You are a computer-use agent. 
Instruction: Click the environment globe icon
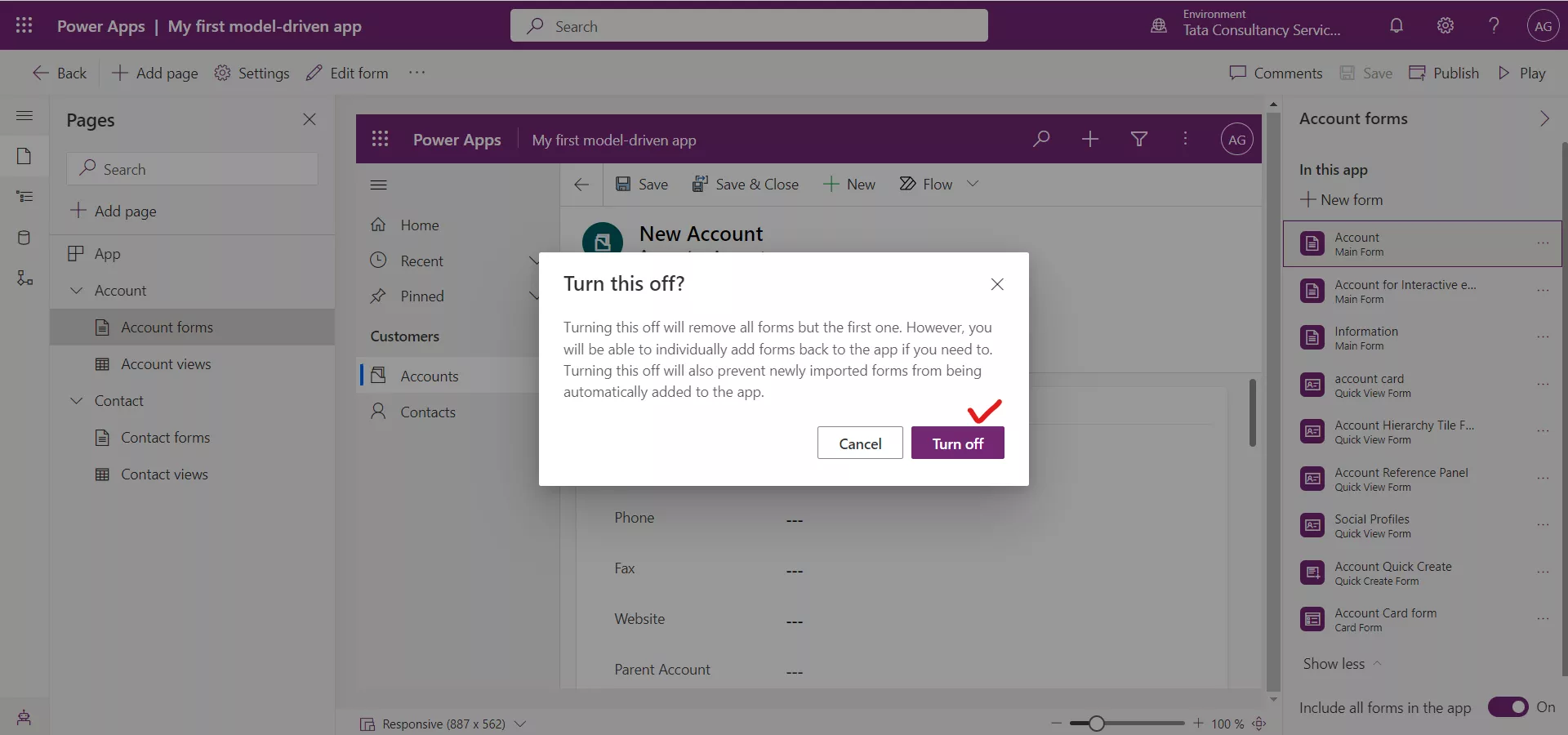click(1159, 25)
